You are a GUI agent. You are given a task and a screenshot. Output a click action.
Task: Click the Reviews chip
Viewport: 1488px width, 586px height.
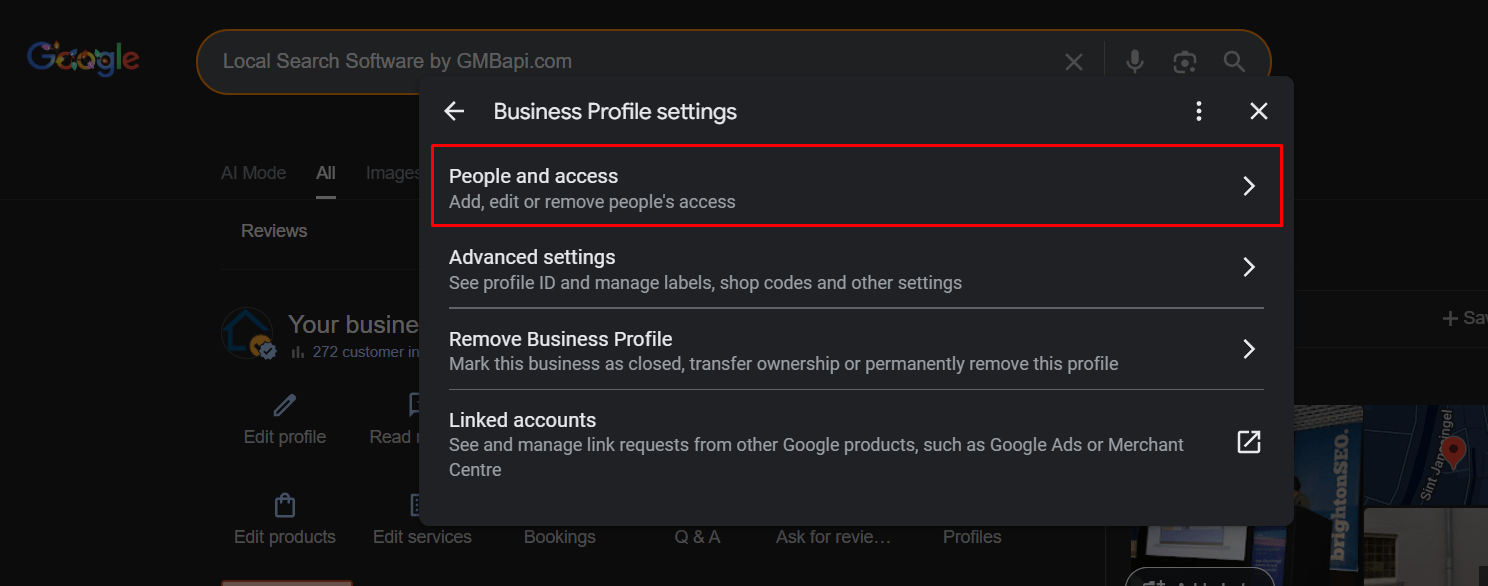click(274, 231)
